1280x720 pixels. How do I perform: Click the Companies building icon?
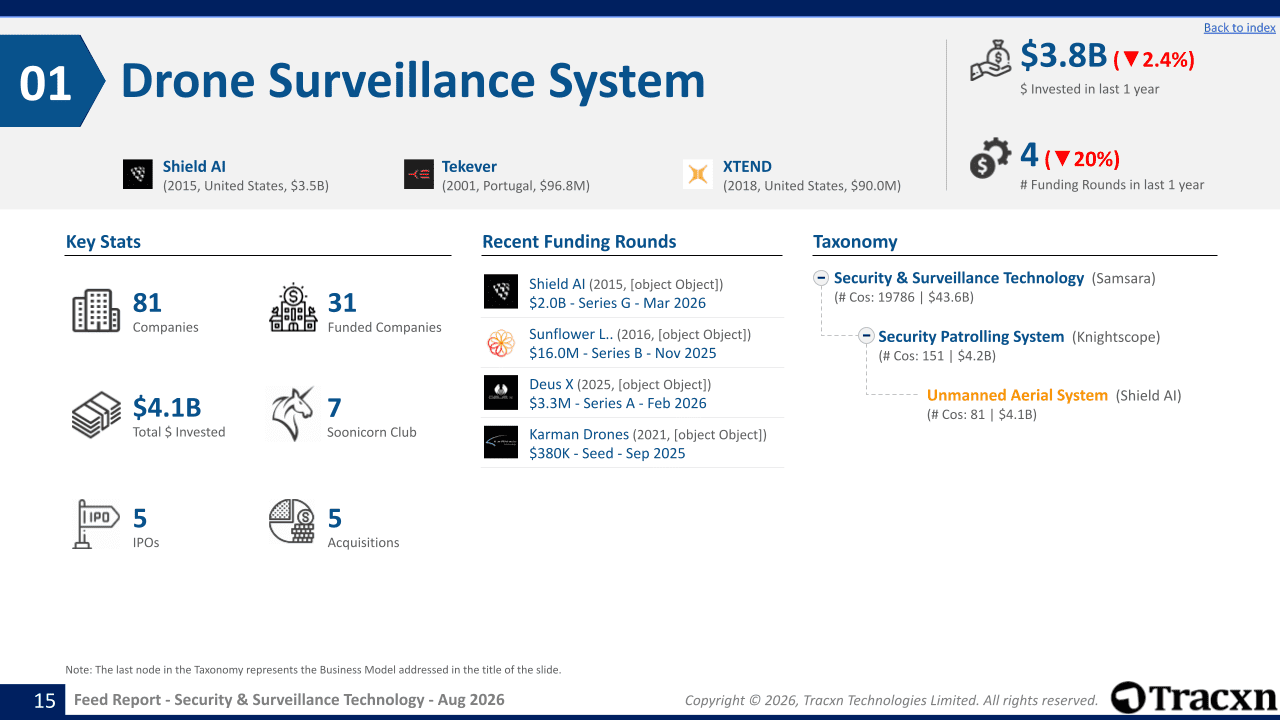coord(96,310)
